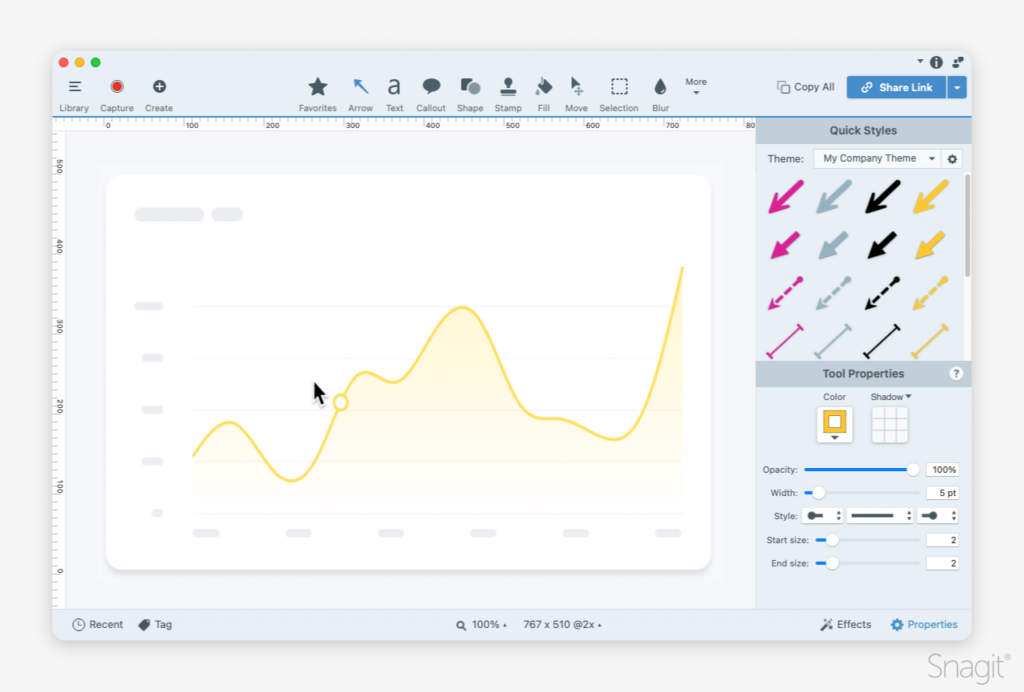Viewport: 1024px width, 692px height.
Task: Click the circle marker on the chart line
Action: (340, 402)
